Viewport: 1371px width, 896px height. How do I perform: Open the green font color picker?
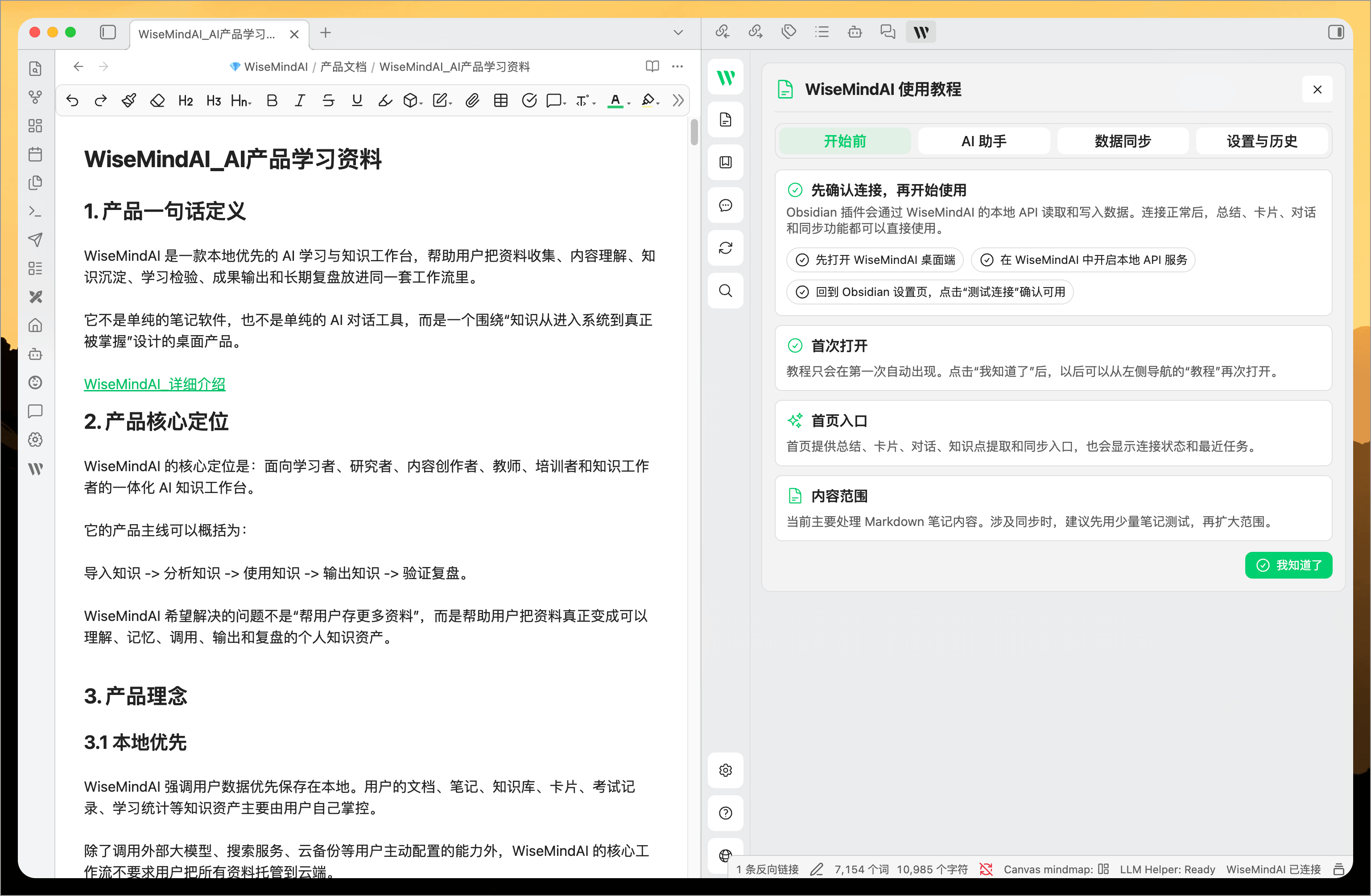point(619,101)
